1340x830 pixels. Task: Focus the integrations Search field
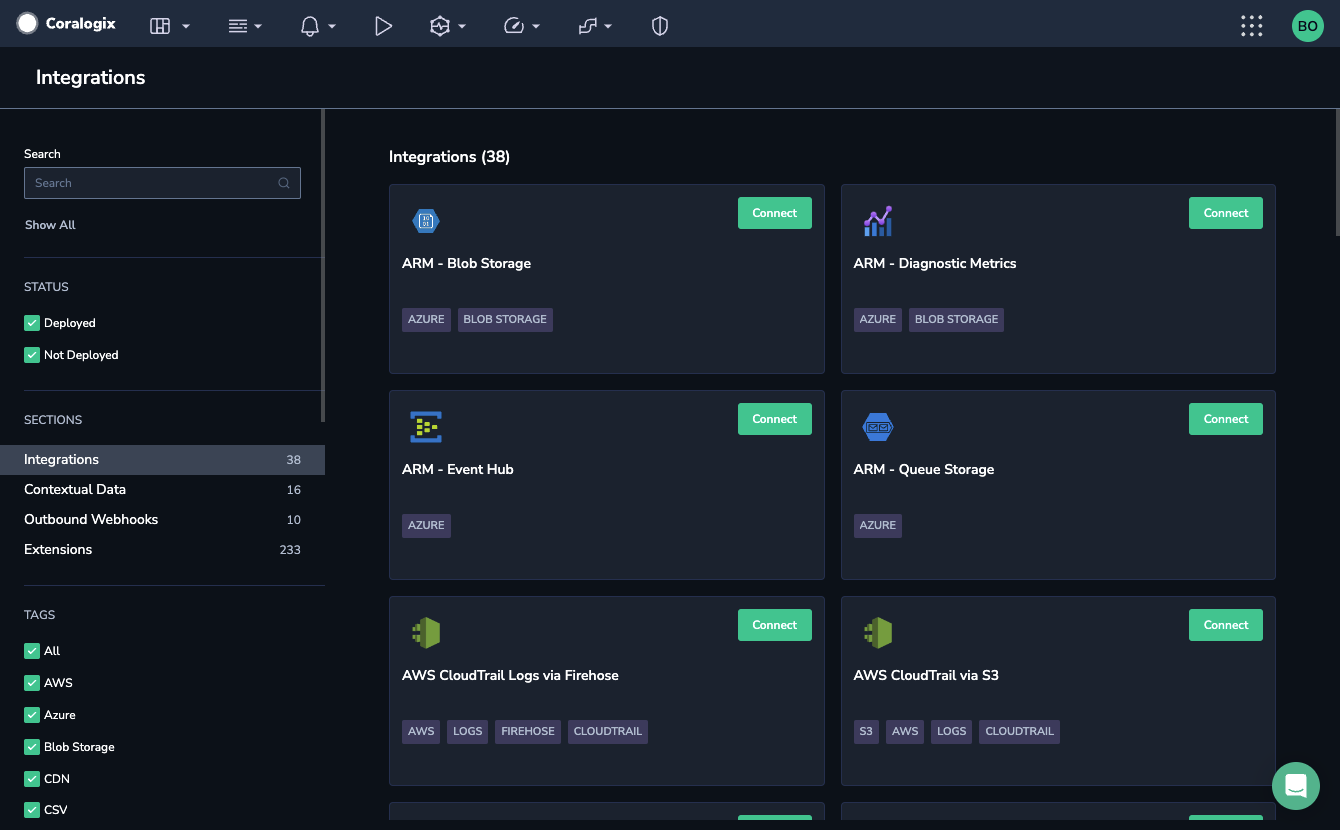[162, 183]
